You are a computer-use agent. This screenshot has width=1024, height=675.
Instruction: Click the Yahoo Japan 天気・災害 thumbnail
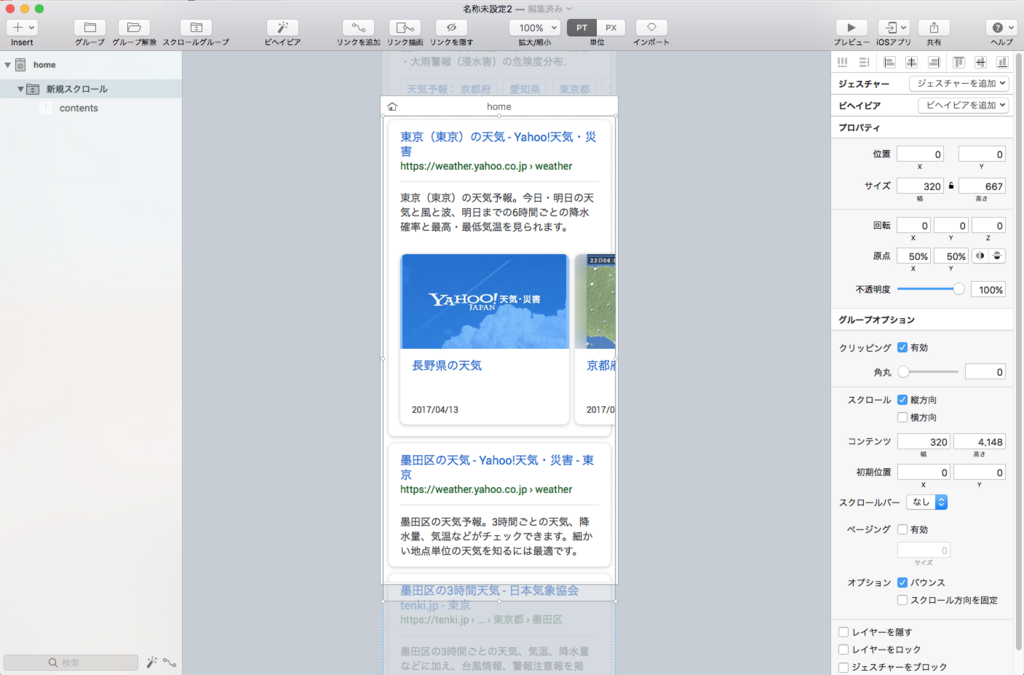pyautogui.click(x=485, y=302)
